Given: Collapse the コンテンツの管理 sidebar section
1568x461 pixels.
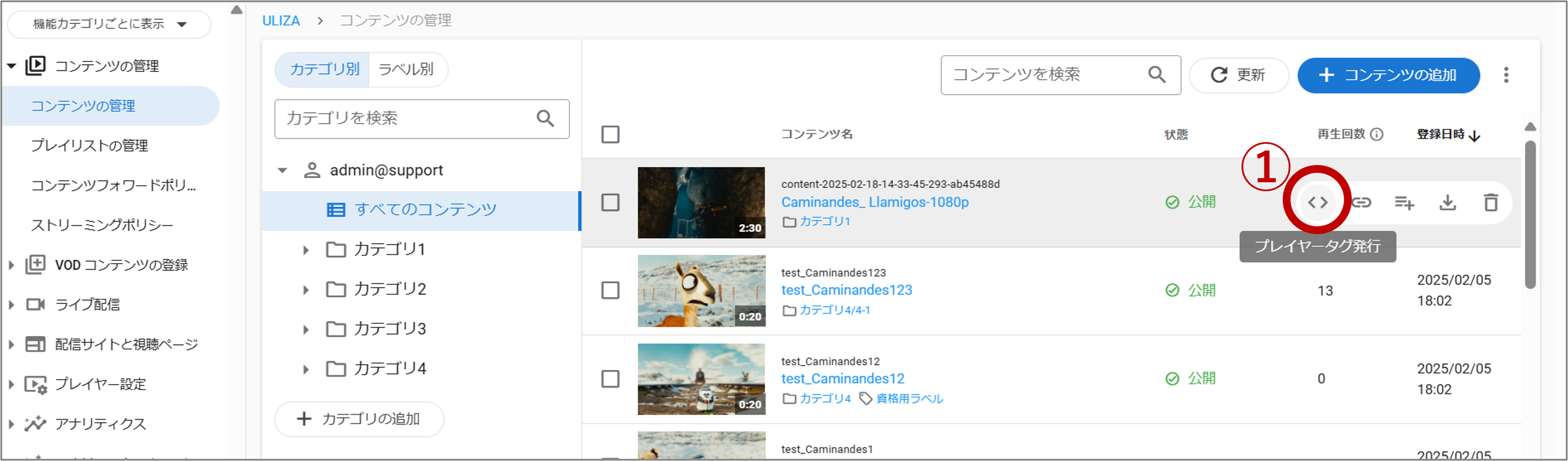Looking at the screenshot, I should [11, 66].
